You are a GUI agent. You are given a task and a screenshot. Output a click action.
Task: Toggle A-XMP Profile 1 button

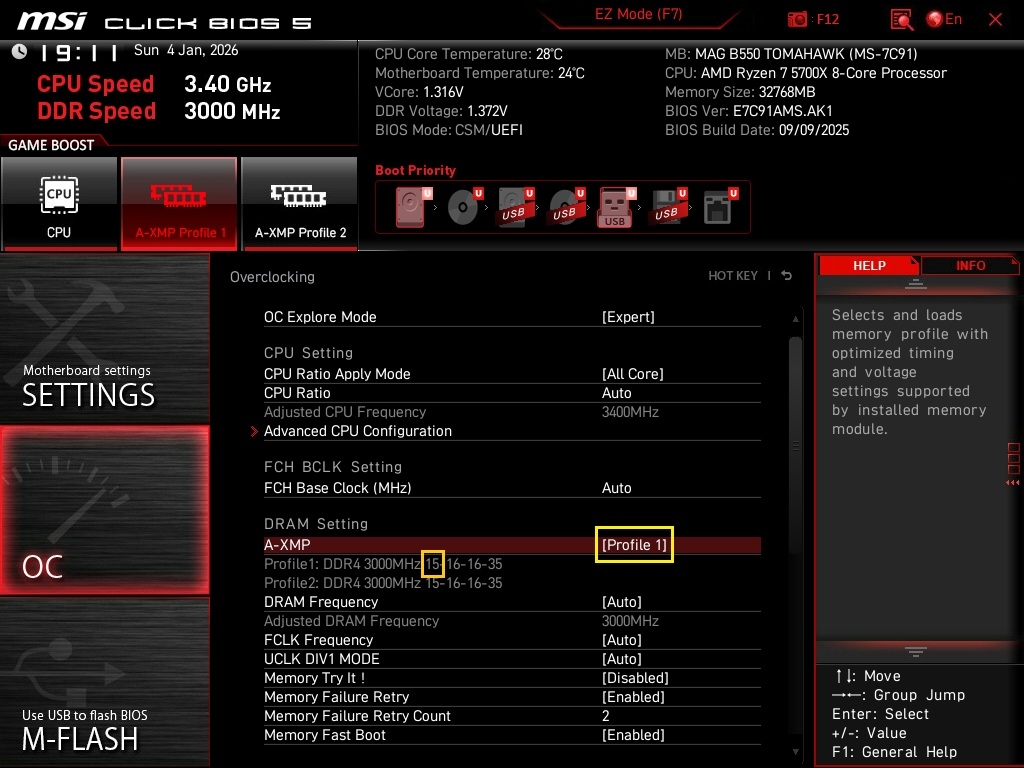[x=179, y=204]
